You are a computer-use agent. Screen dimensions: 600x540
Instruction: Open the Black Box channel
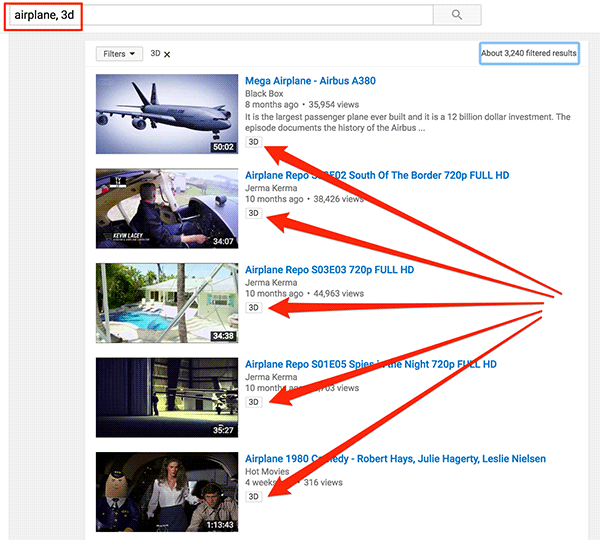tap(265, 94)
